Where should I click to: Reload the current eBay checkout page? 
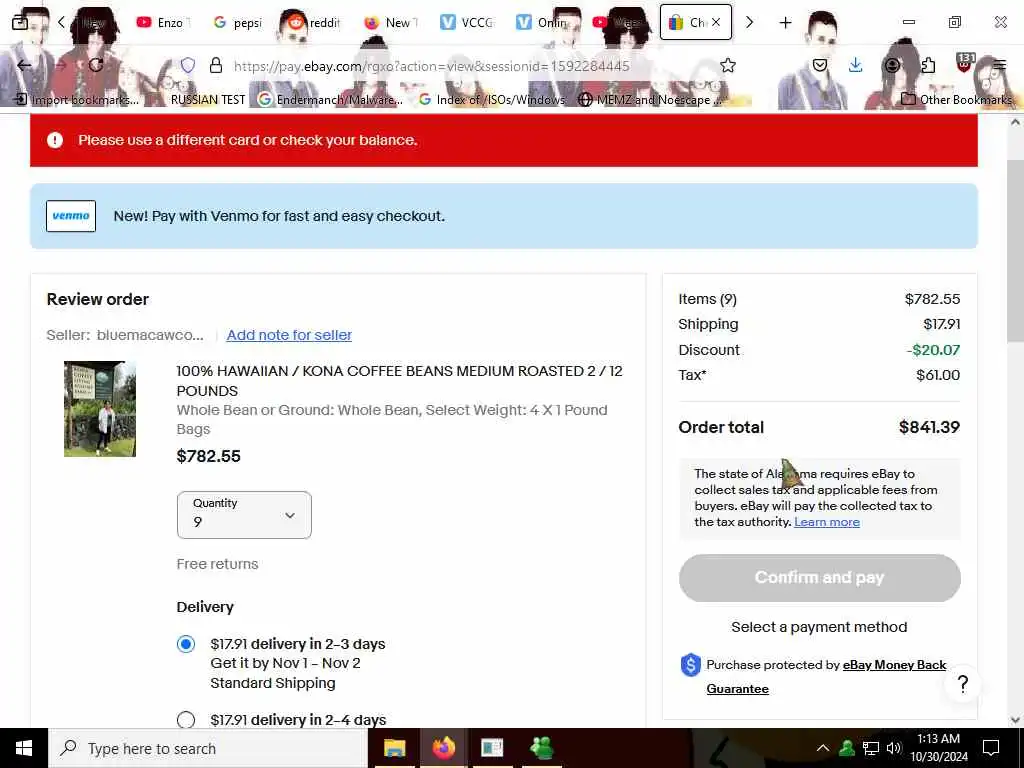tap(96, 65)
